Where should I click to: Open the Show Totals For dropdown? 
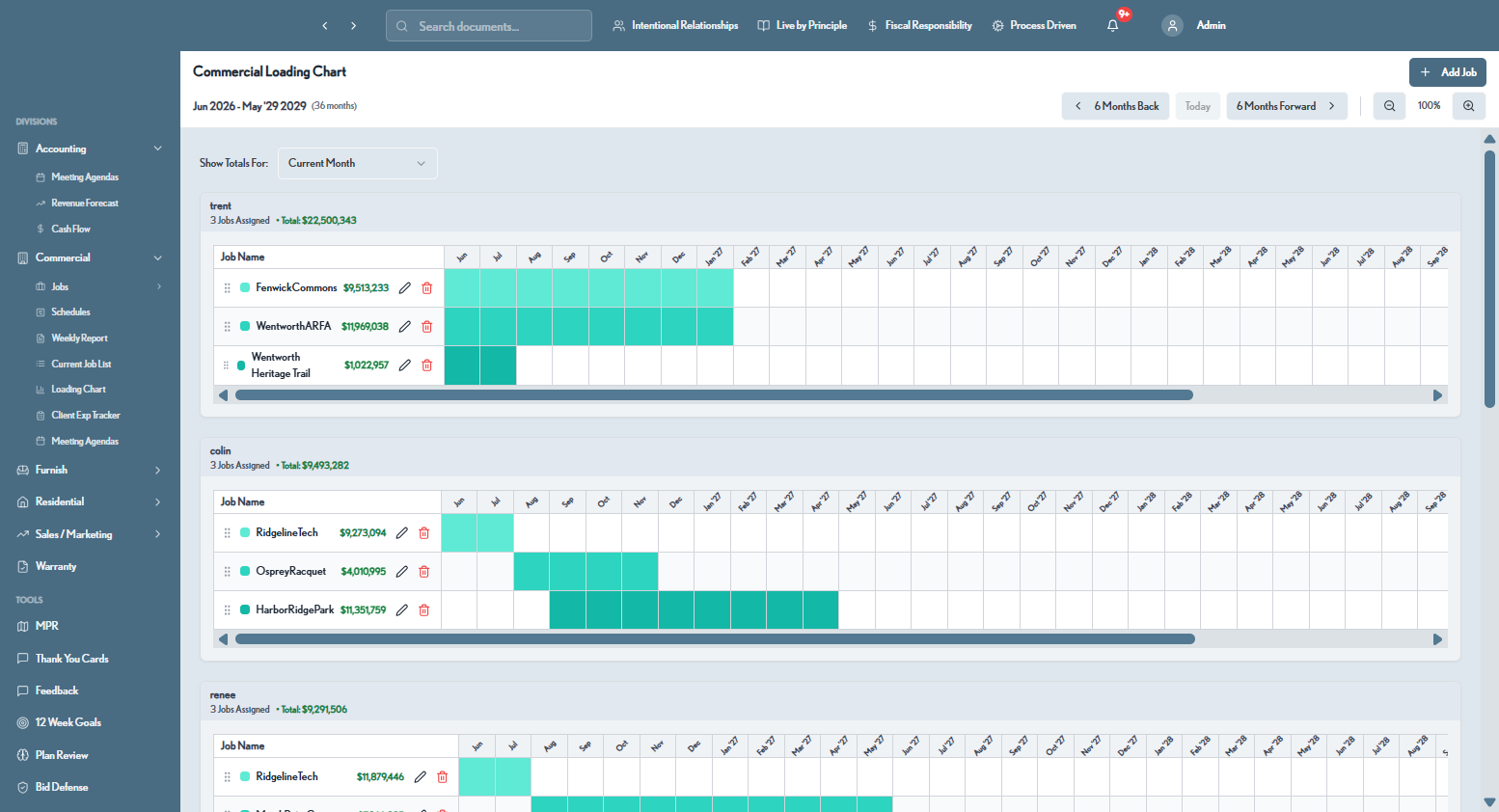(358, 164)
